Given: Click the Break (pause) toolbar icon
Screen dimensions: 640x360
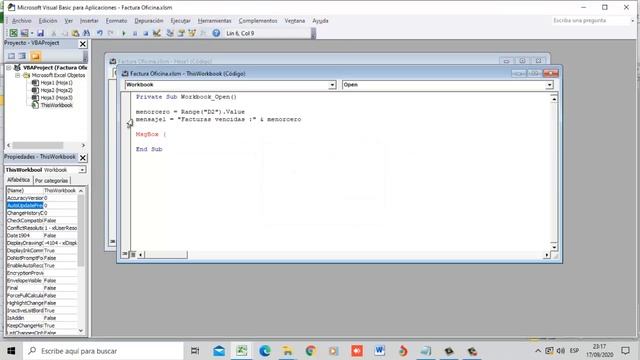Looking at the screenshot, I should pyautogui.click(x=135, y=33).
